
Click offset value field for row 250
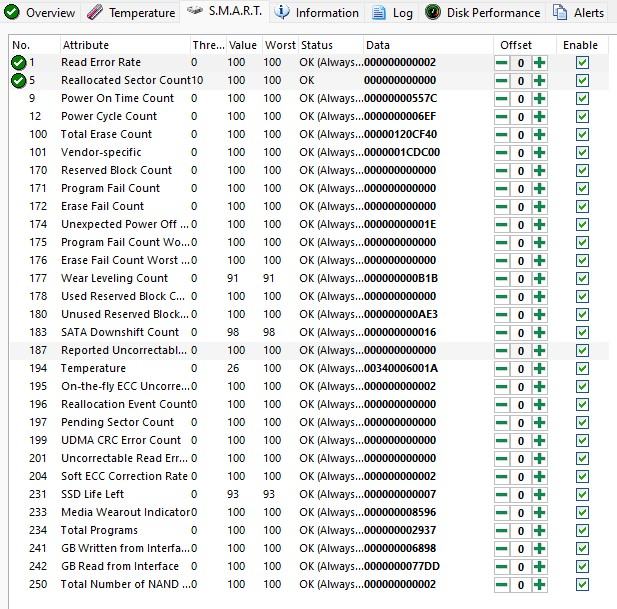[521, 585]
